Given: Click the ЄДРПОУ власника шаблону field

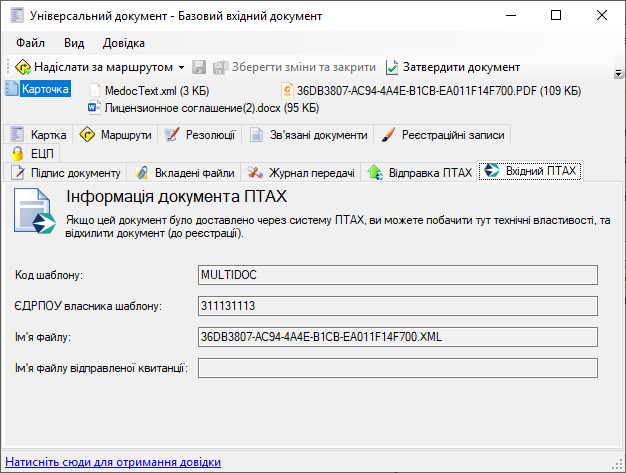Looking at the screenshot, I should (398, 306).
